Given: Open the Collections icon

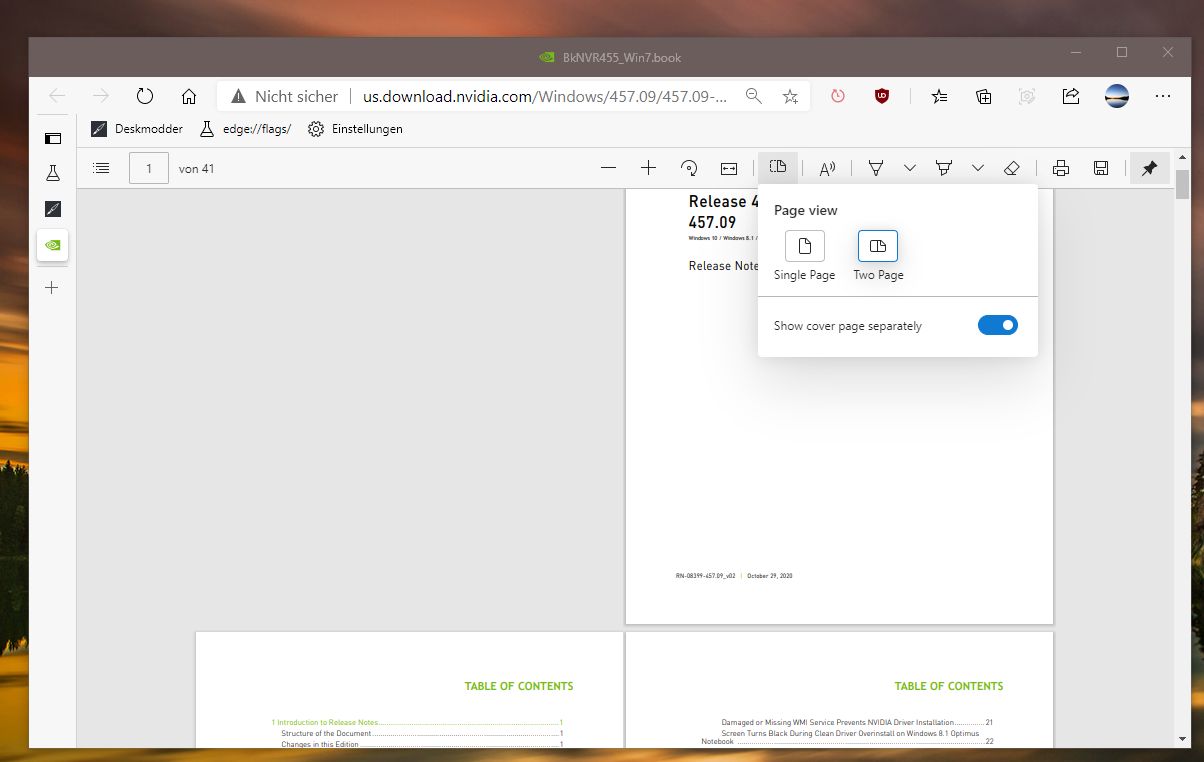Looking at the screenshot, I should (984, 96).
